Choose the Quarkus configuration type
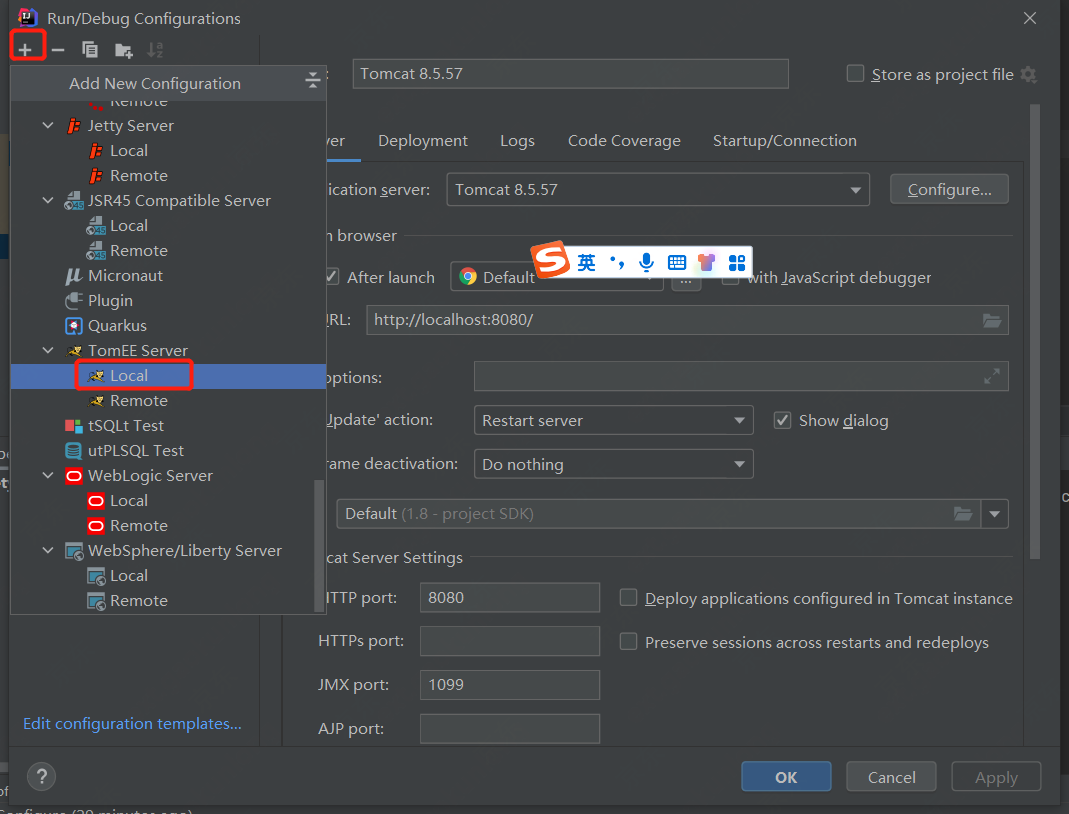This screenshot has width=1069, height=814. pos(117,326)
